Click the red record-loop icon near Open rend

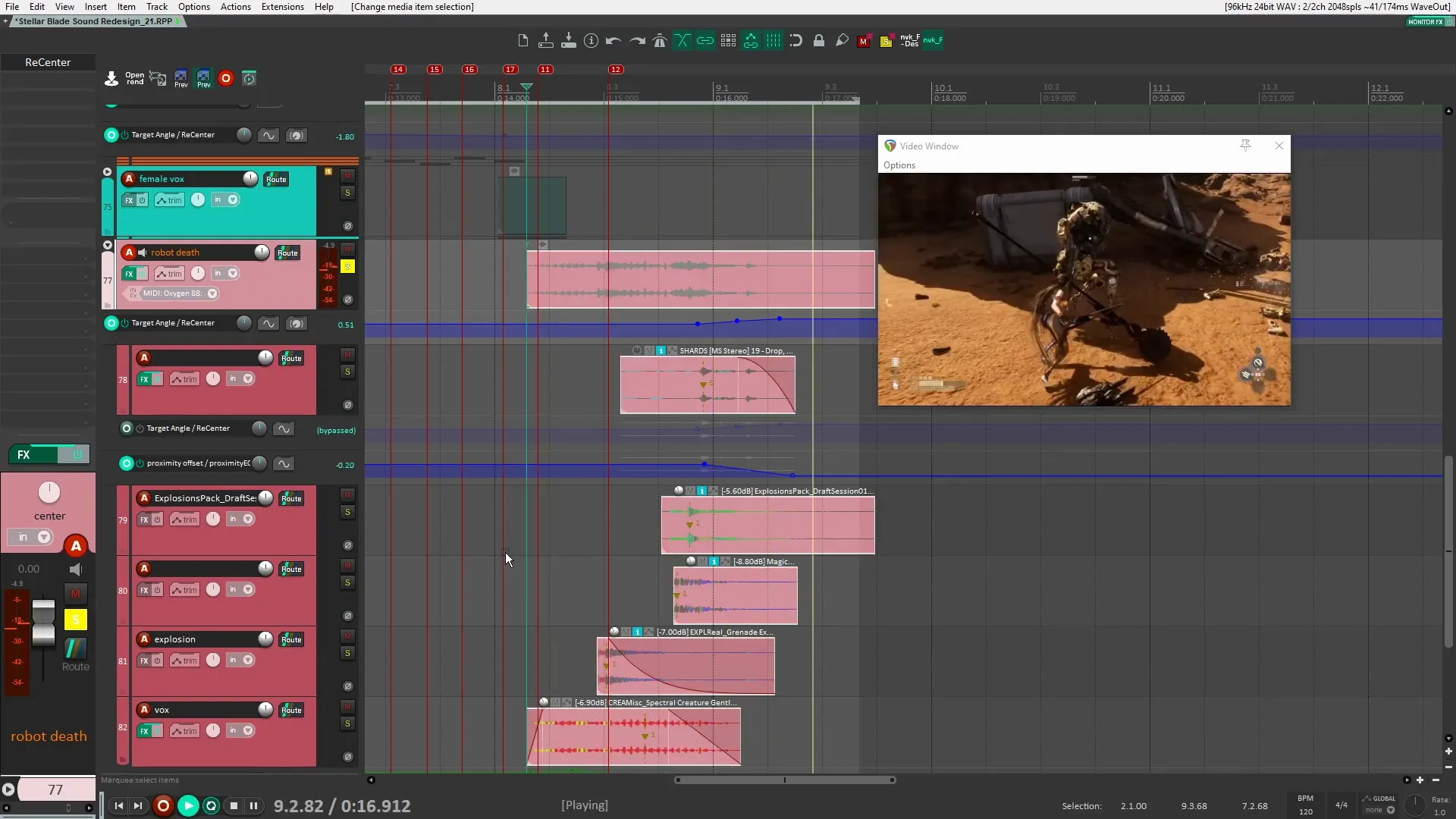click(x=225, y=78)
